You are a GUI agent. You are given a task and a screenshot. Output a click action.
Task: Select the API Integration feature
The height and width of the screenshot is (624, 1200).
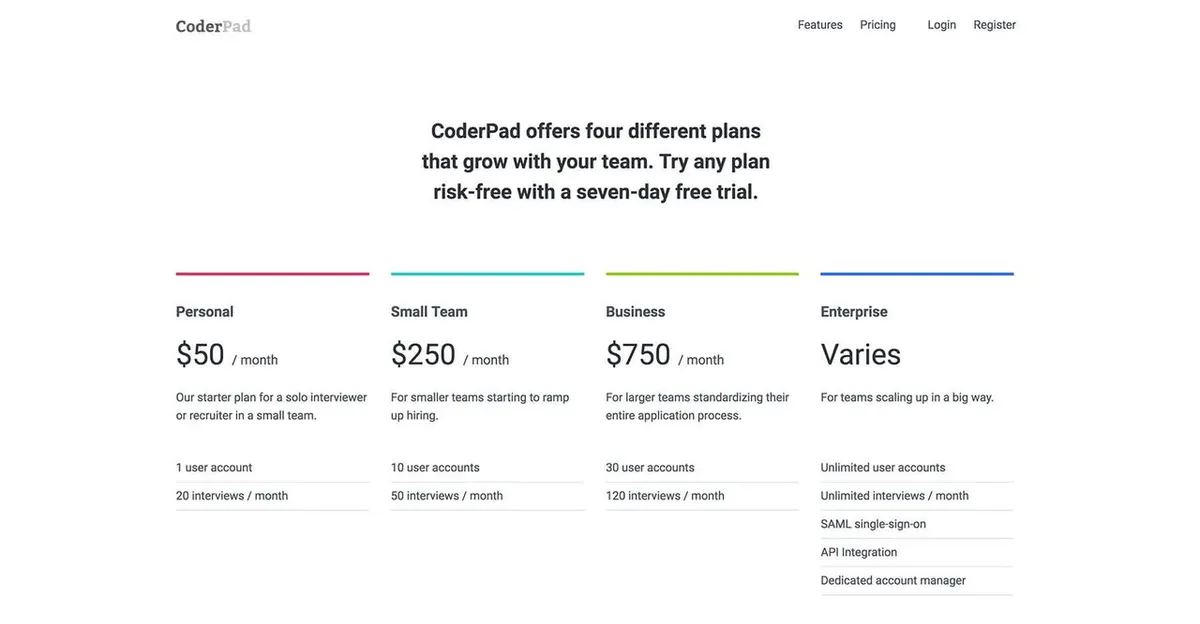point(858,551)
